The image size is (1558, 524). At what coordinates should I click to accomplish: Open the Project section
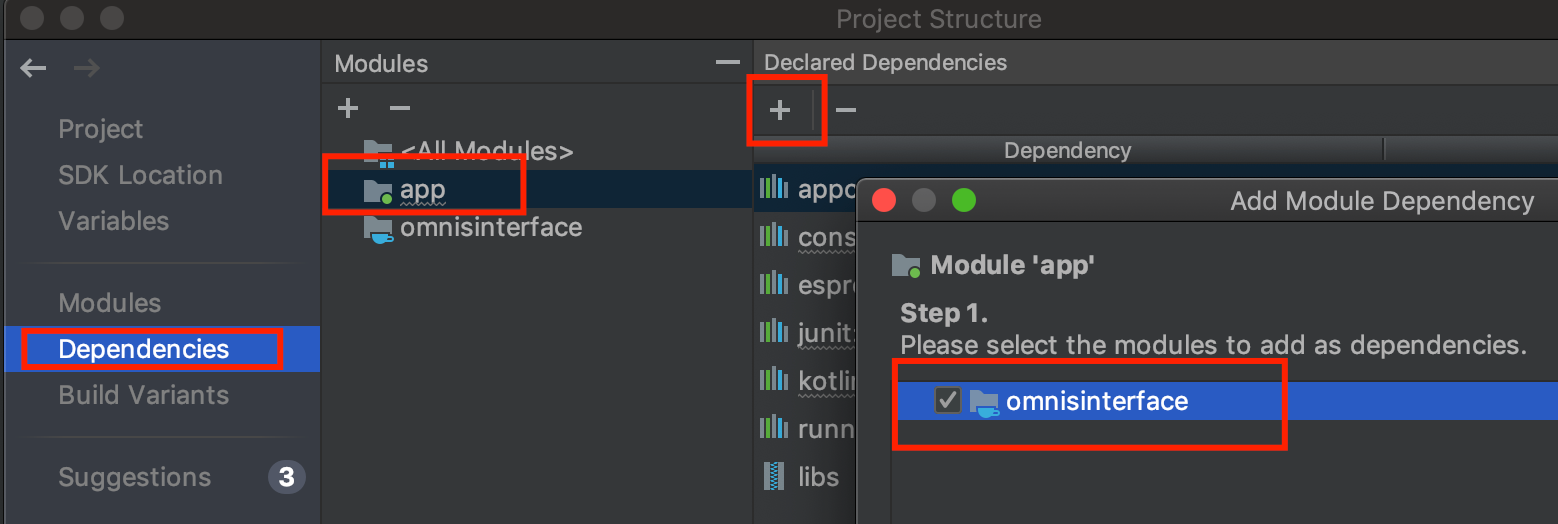coord(100,129)
